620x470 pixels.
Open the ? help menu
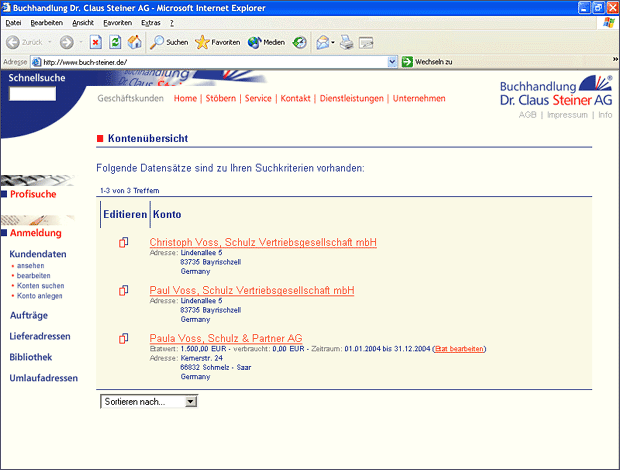click(x=172, y=23)
